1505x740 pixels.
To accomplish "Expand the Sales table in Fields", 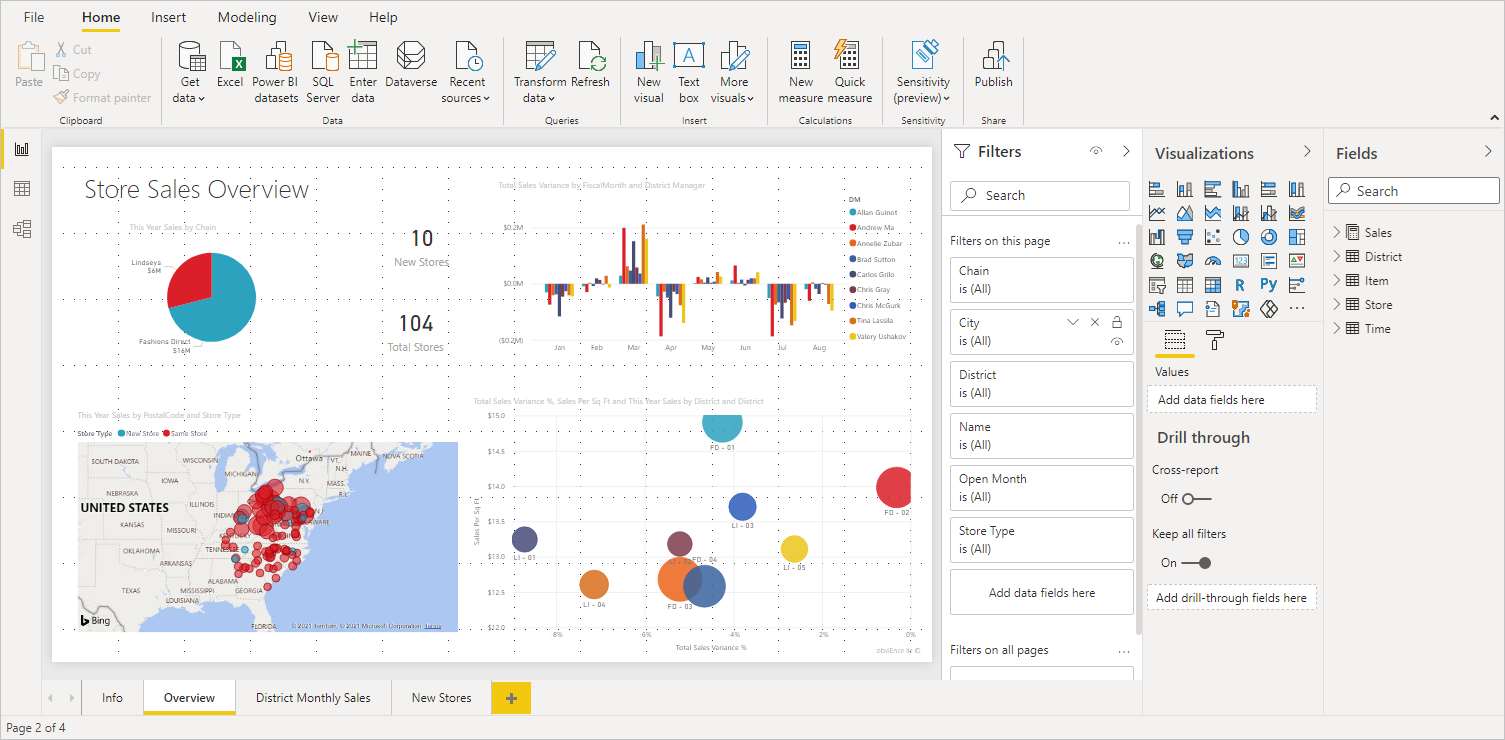I will tap(1337, 232).
